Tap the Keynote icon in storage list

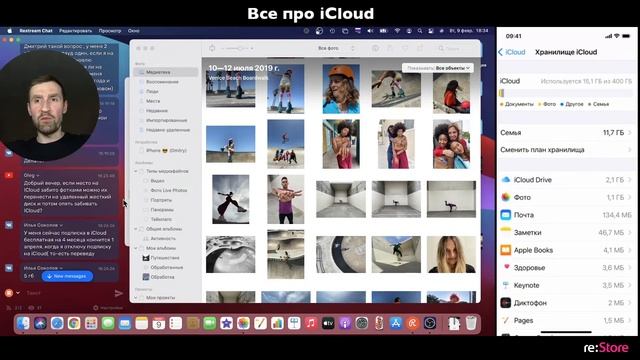pyautogui.click(x=506, y=285)
